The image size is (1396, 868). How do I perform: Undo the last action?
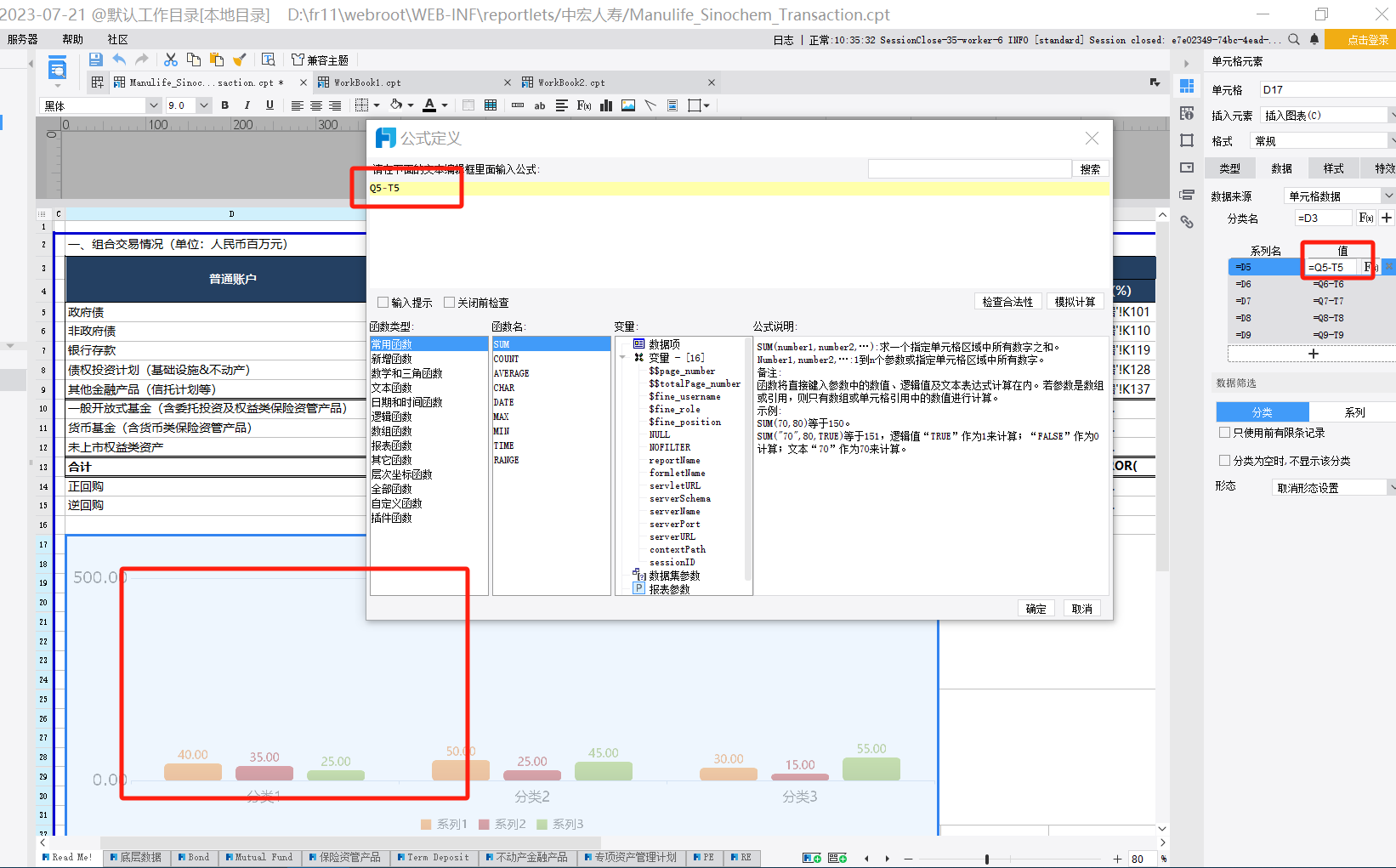click(119, 60)
